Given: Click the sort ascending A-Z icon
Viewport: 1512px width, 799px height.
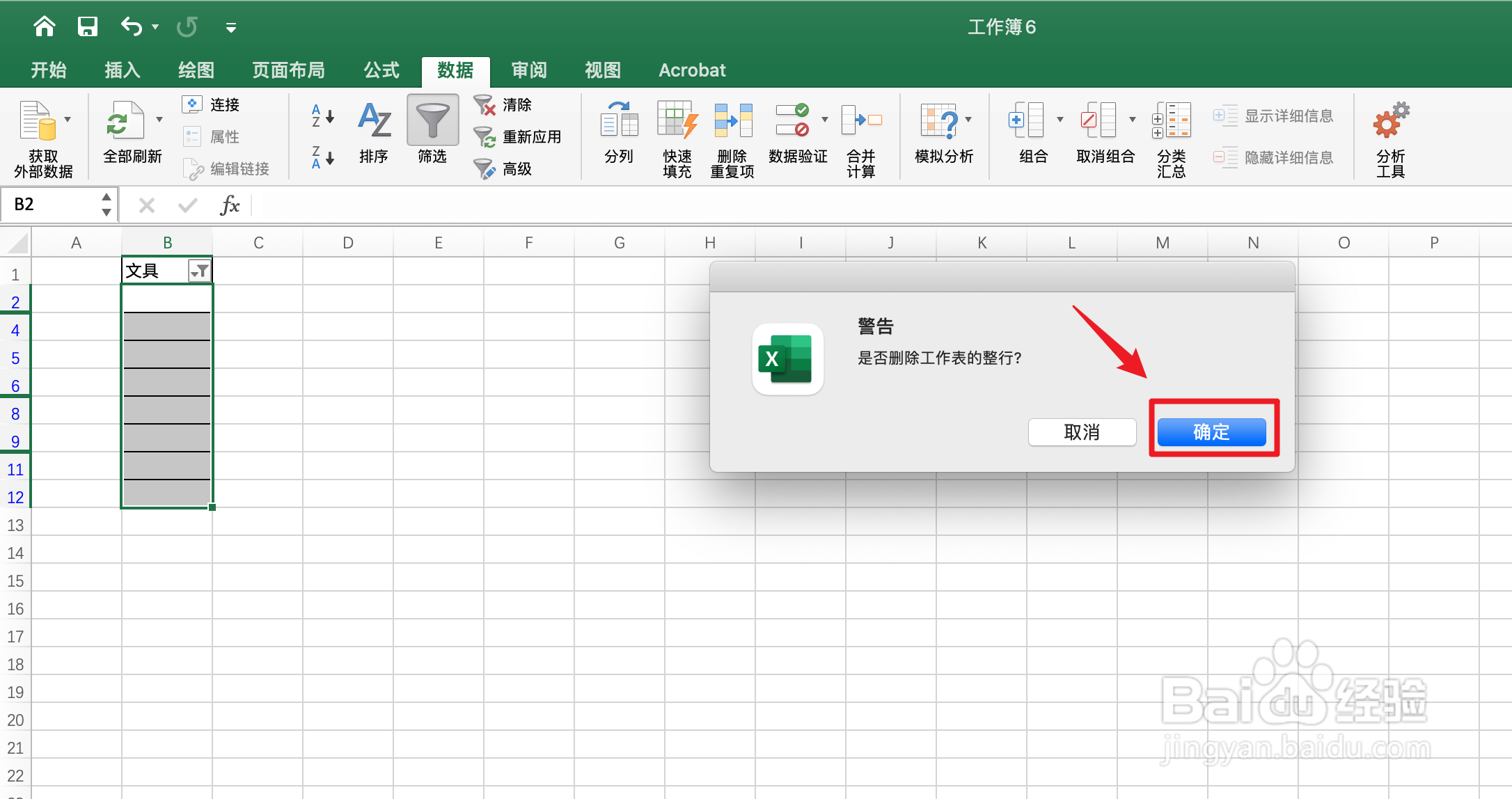Looking at the screenshot, I should pos(323,116).
